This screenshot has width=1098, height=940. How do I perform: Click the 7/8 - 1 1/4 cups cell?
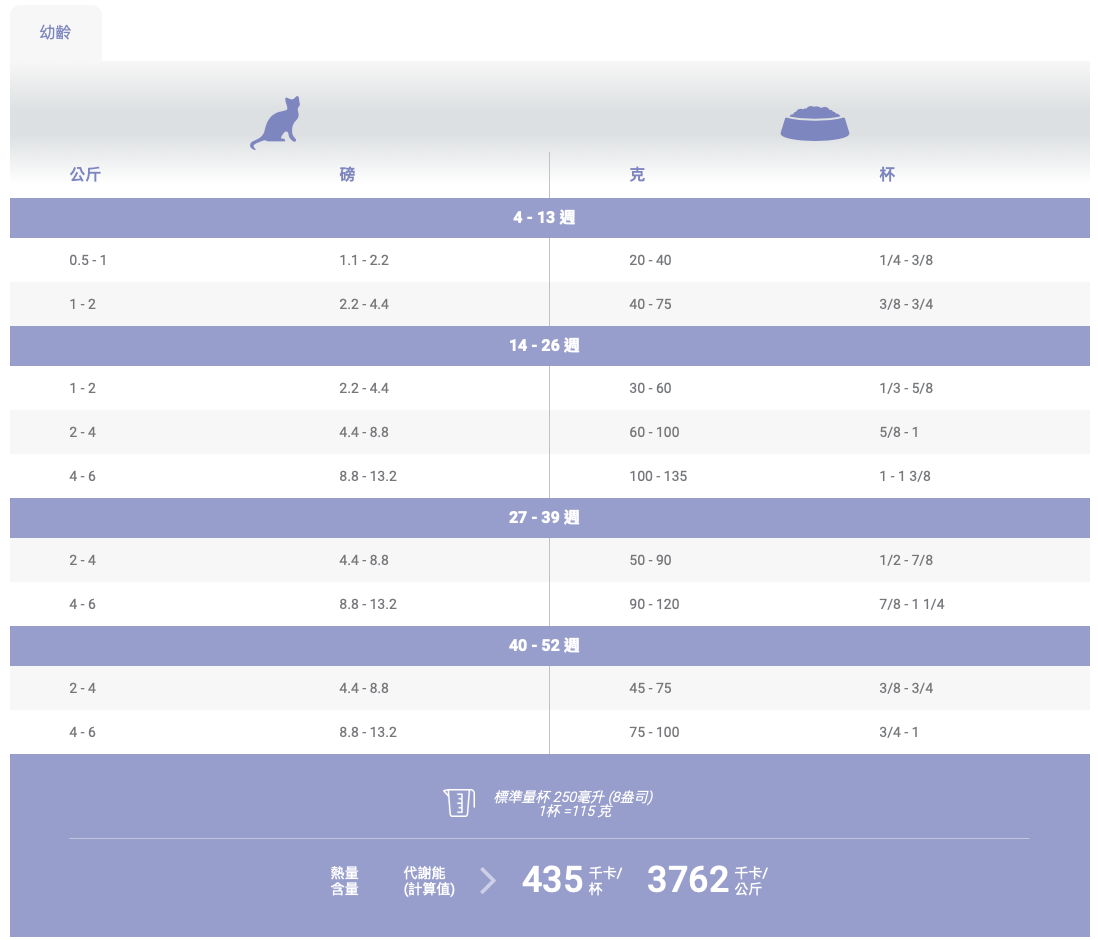pyautogui.click(x=912, y=604)
